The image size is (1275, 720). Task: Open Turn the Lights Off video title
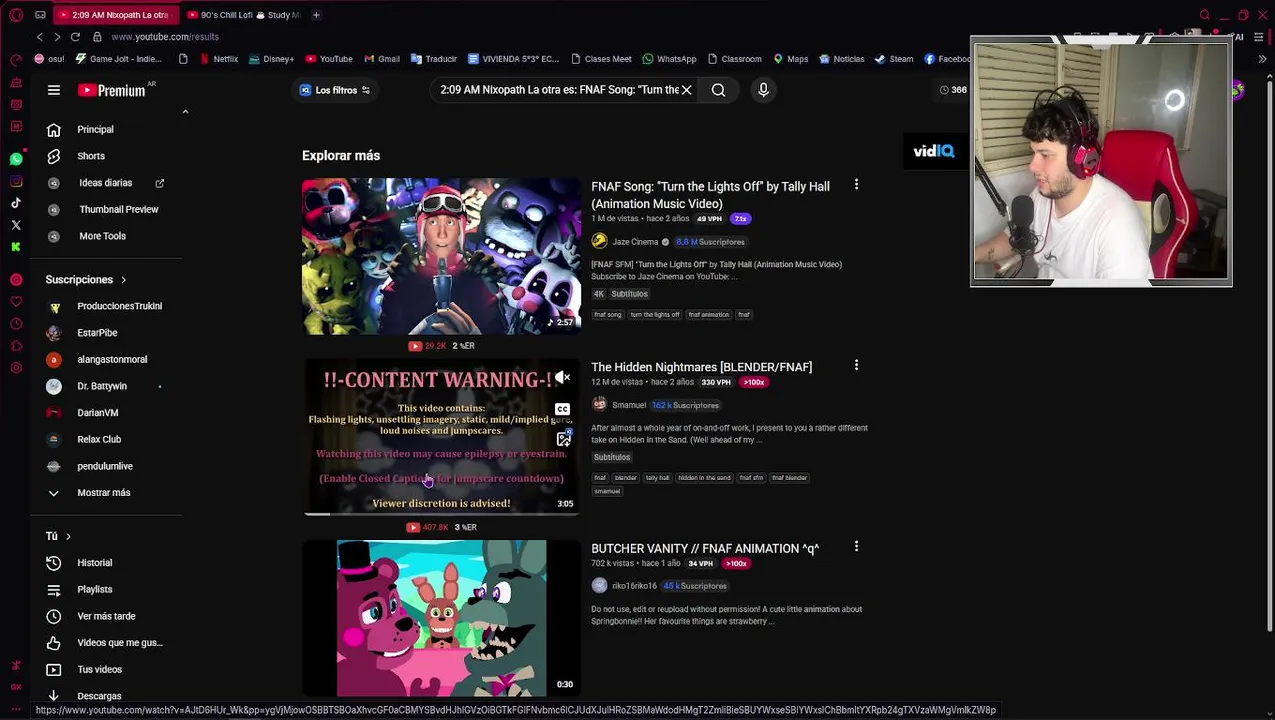pos(710,195)
